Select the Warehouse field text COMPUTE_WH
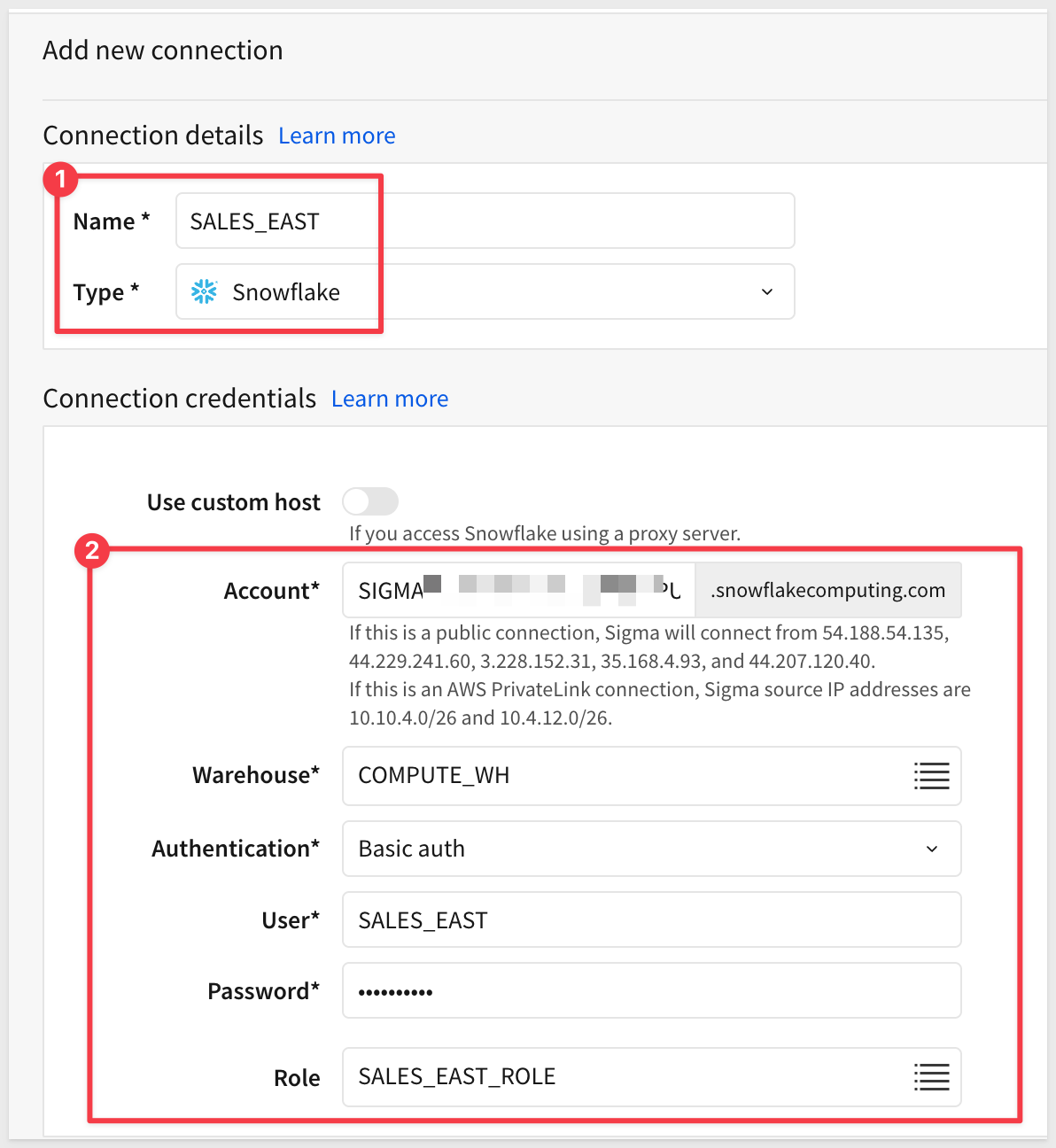This screenshot has height=1148, width=1056. point(434,776)
